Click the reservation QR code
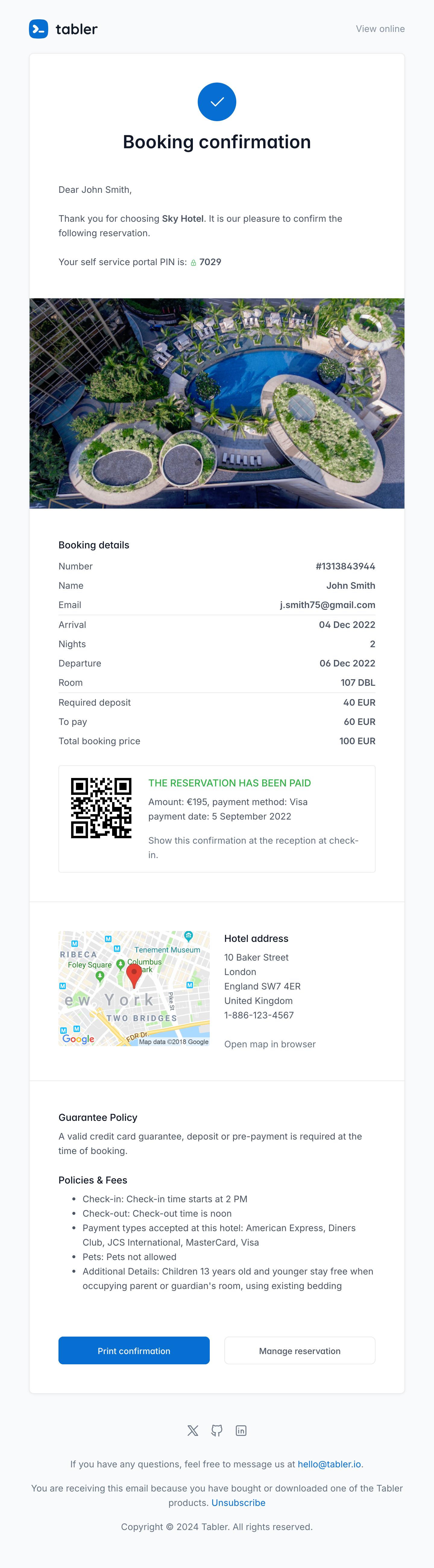This screenshot has width=434, height=1568. (x=101, y=808)
